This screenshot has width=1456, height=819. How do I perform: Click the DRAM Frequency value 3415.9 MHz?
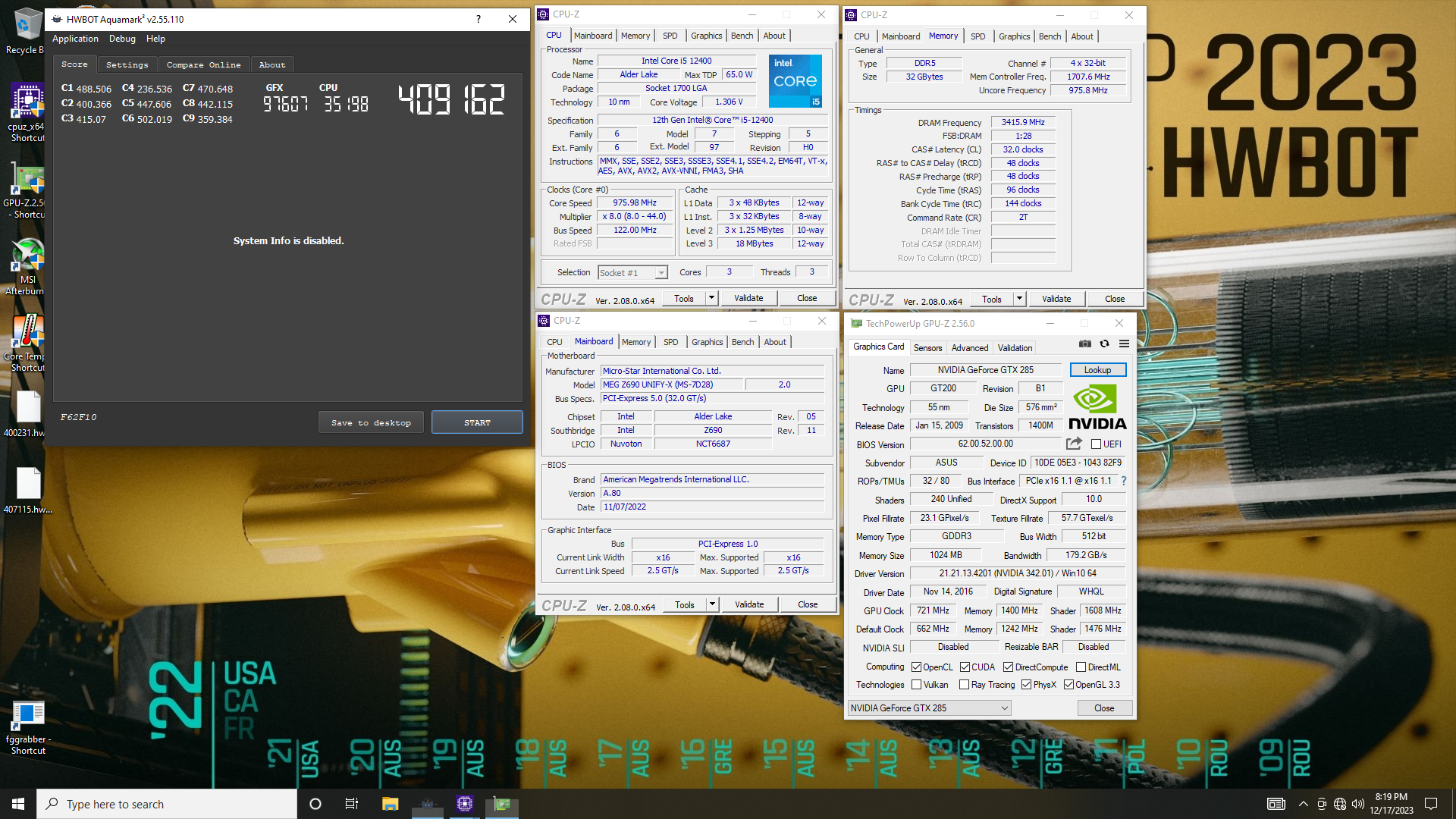coord(1023,122)
